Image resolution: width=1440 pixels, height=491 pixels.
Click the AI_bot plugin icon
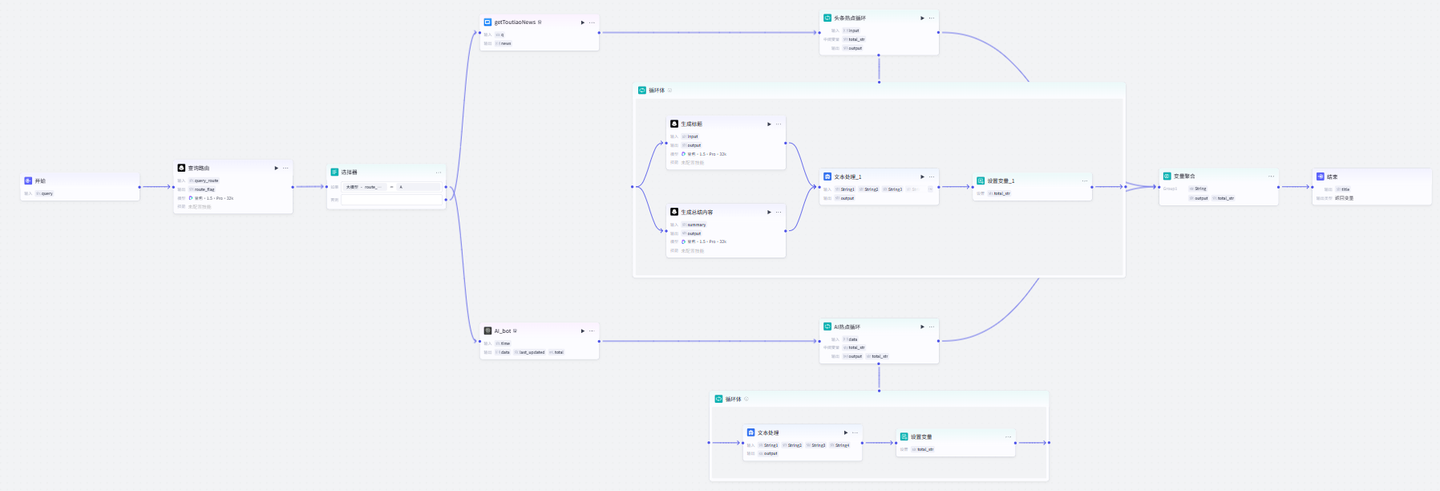[488, 331]
